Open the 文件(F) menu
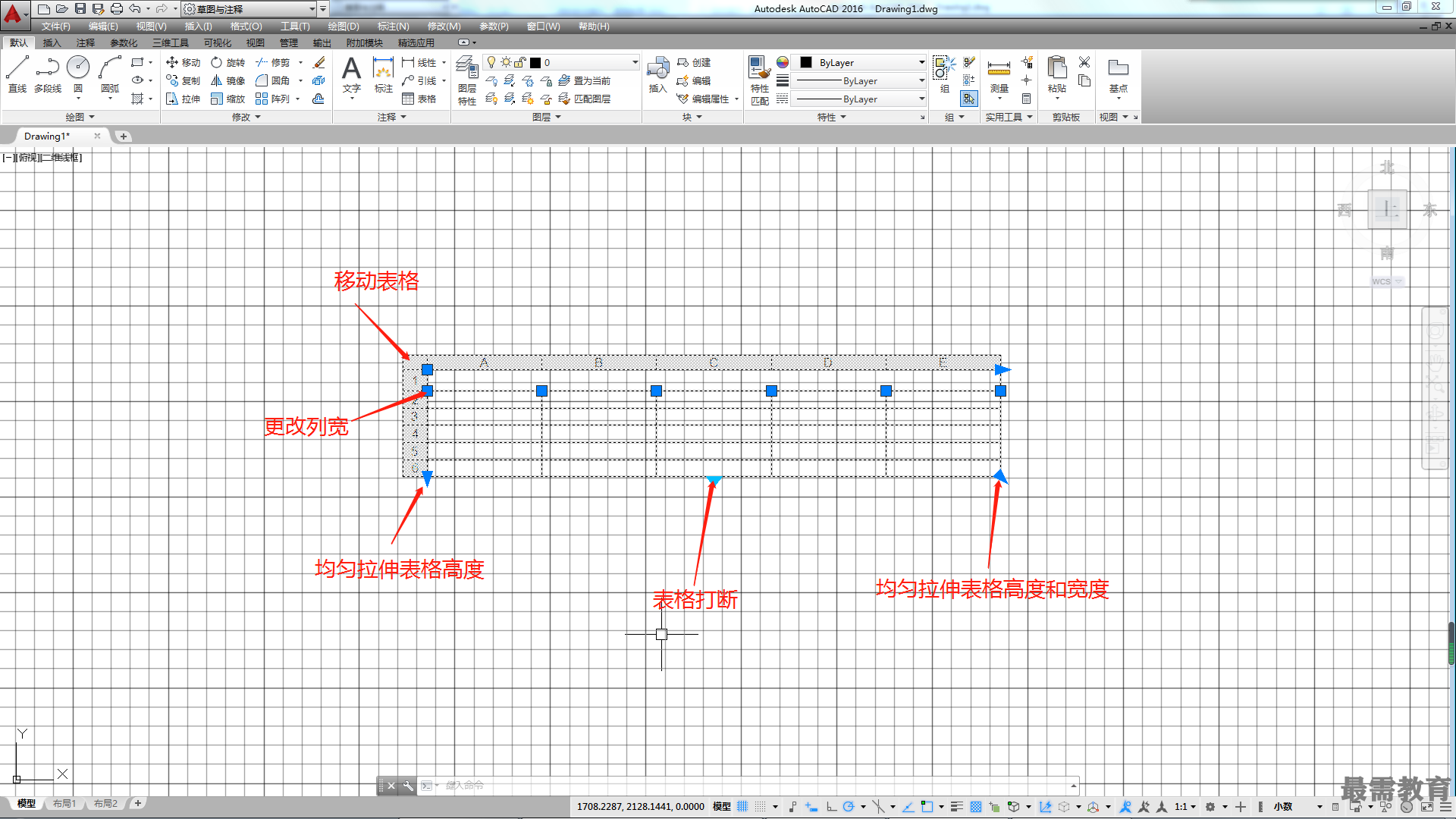 [55, 27]
